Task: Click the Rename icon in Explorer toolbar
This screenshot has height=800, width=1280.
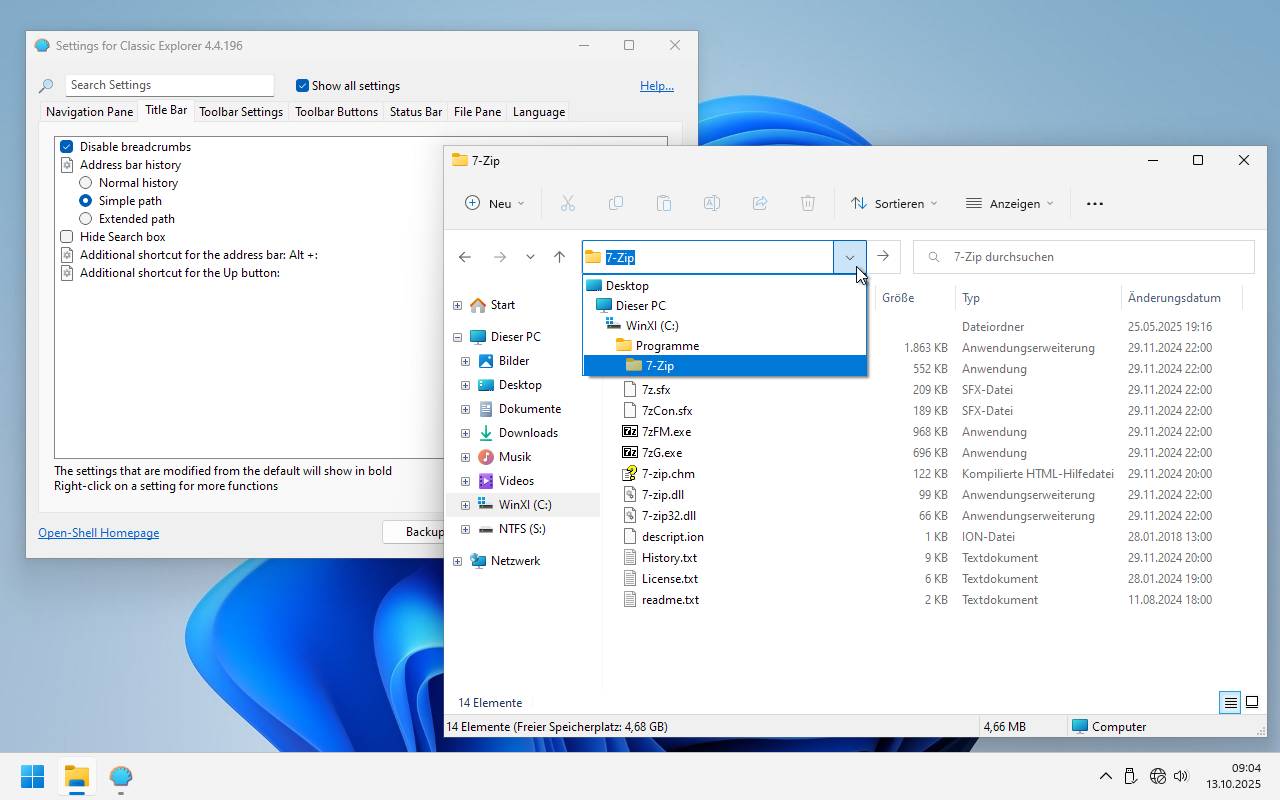Action: pyautogui.click(x=712, y=203)
